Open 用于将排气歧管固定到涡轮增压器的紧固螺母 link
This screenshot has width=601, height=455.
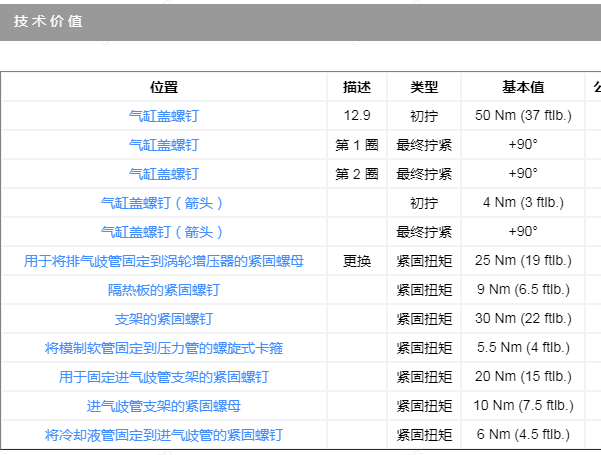pos(164,261)
